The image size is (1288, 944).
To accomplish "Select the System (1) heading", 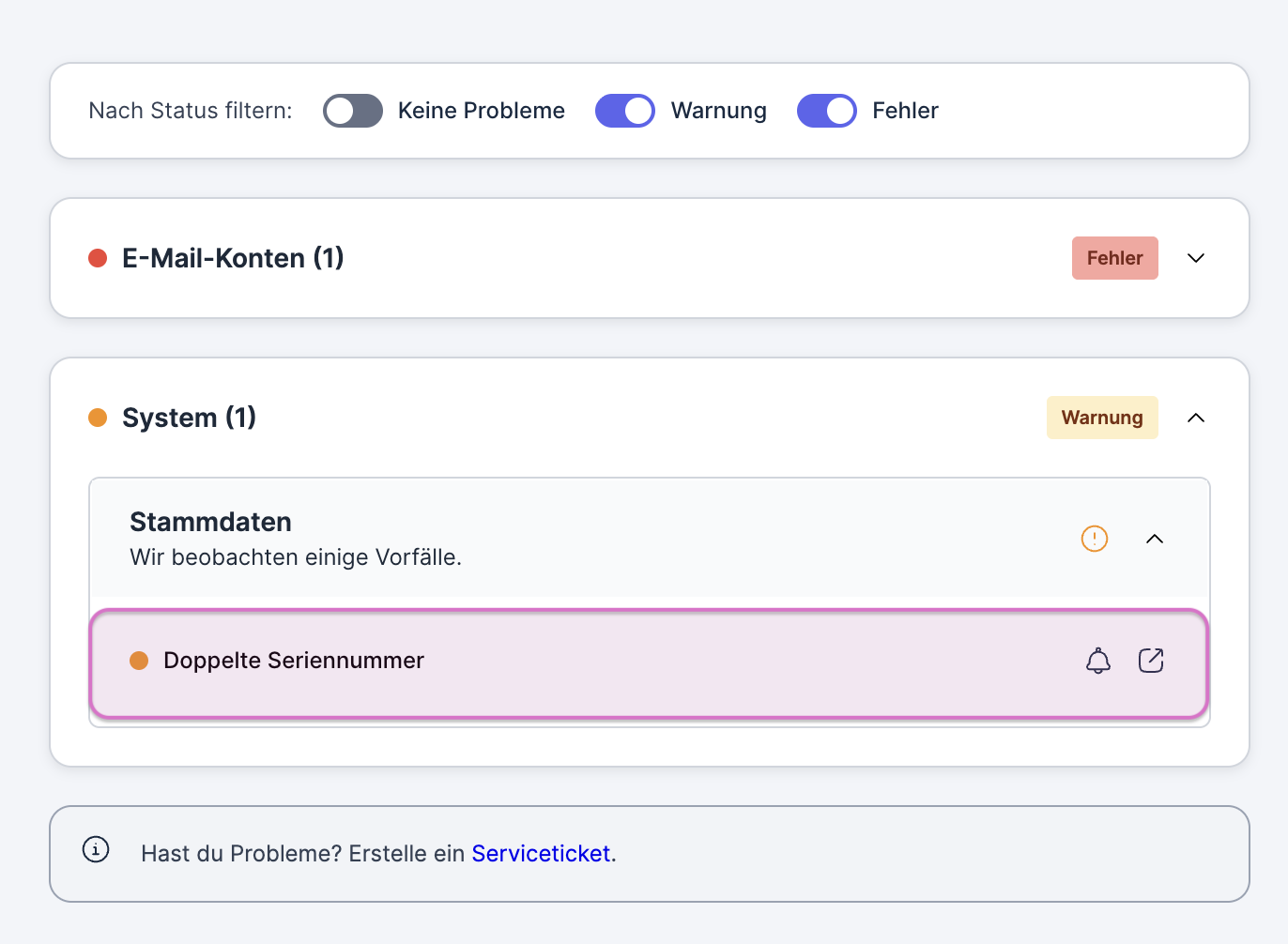I will (x=189, y=418).
